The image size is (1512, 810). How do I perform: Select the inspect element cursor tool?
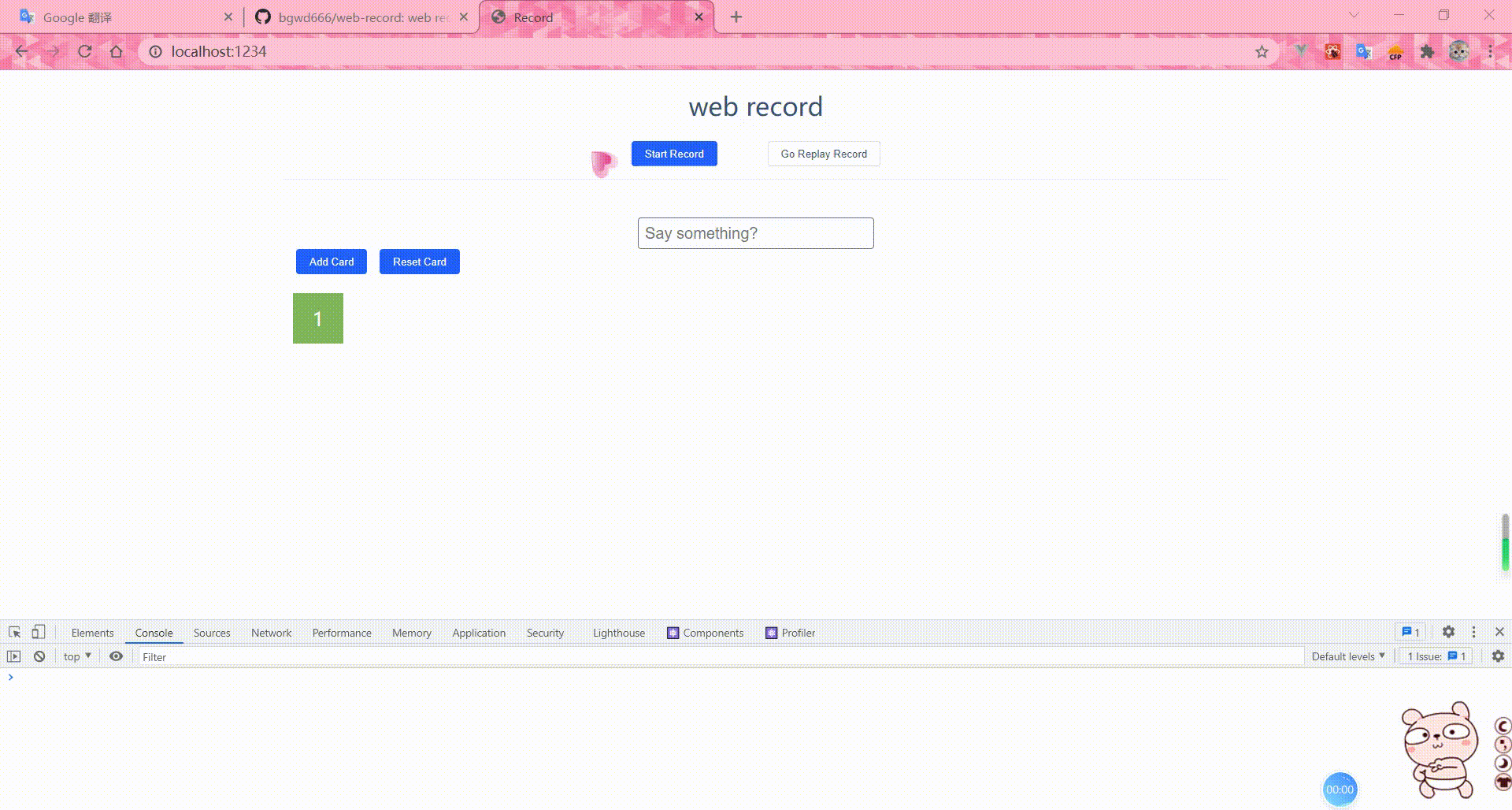point(14,632)
